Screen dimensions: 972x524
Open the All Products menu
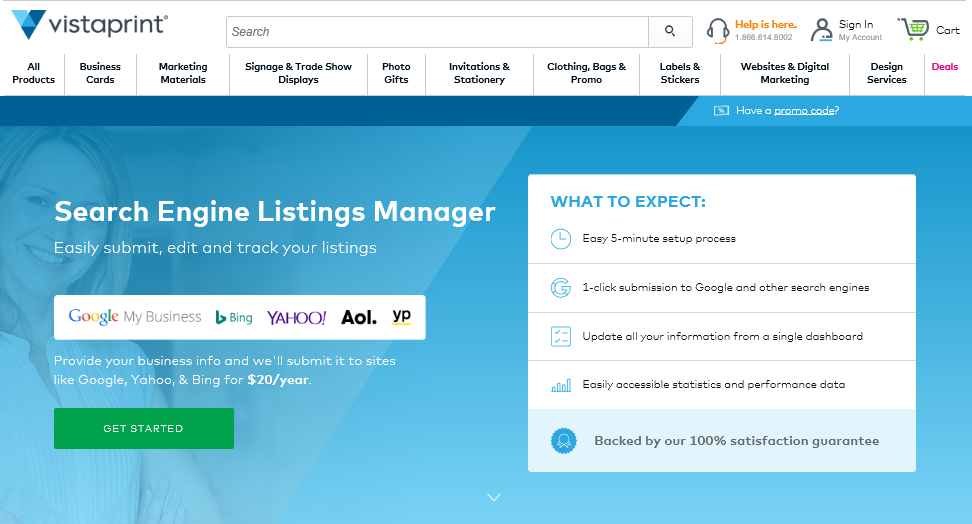click(x=33, y=73)
